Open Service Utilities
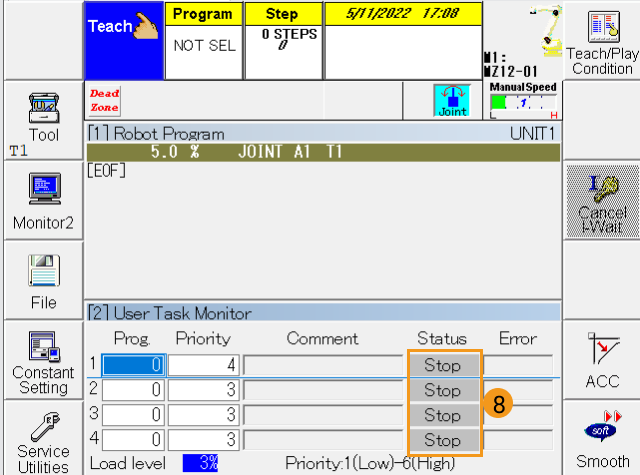The width and height of the screenshot is (640, 475). point(43,439)
